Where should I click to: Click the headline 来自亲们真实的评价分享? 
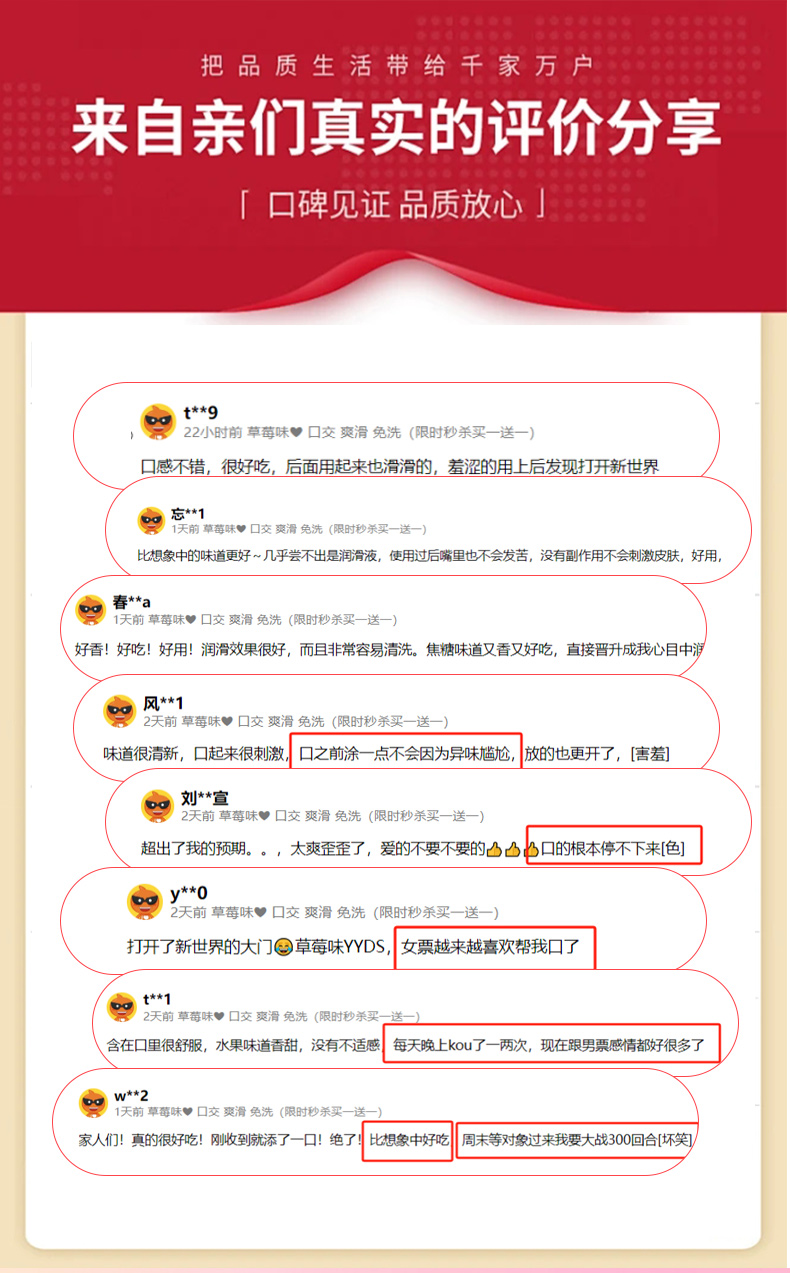(395, 130)
